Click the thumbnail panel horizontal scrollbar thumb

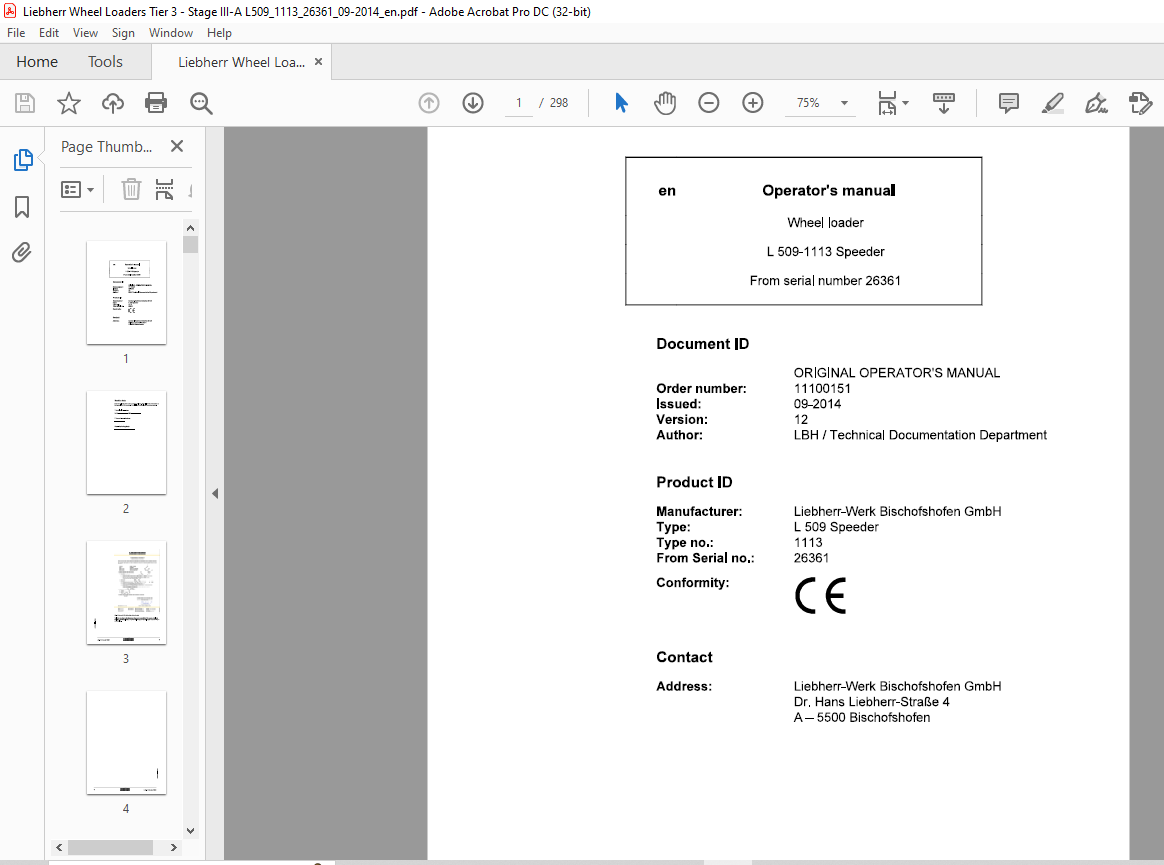coord(111,847)
